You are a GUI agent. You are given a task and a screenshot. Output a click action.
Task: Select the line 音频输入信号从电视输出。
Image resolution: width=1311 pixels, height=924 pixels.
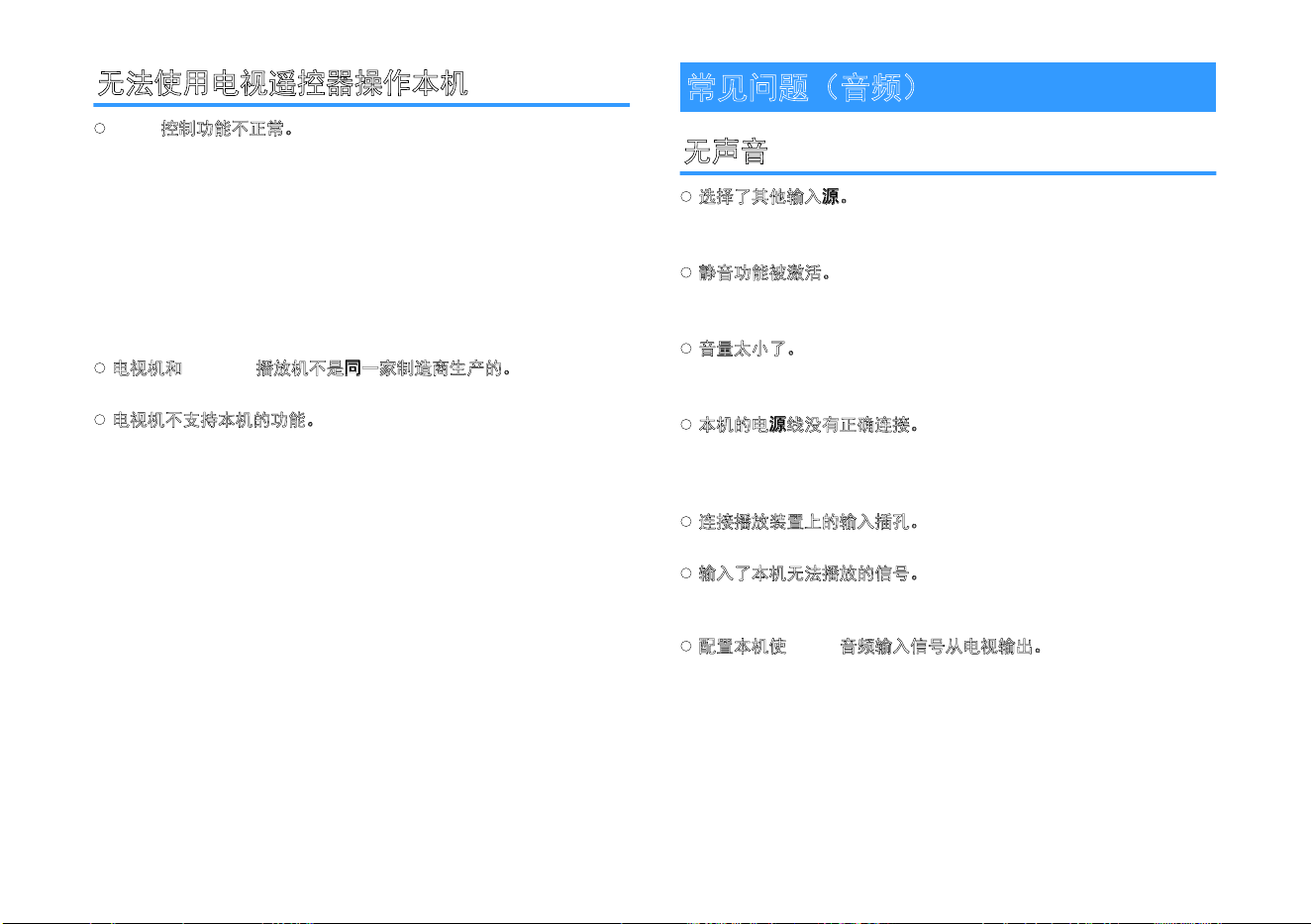pos(941,647)
